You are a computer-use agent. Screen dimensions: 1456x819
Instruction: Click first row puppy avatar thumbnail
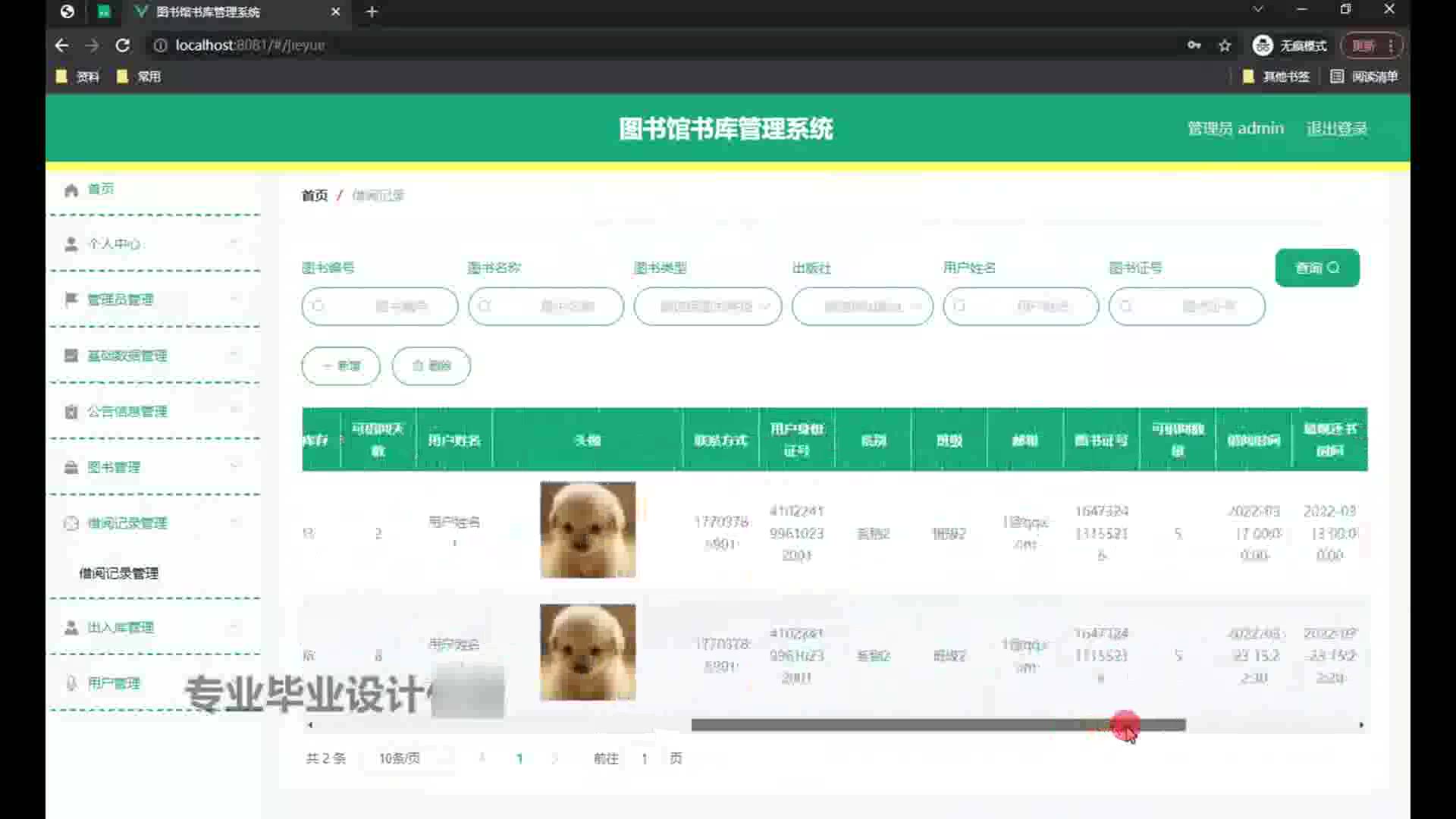coord(588,529)
